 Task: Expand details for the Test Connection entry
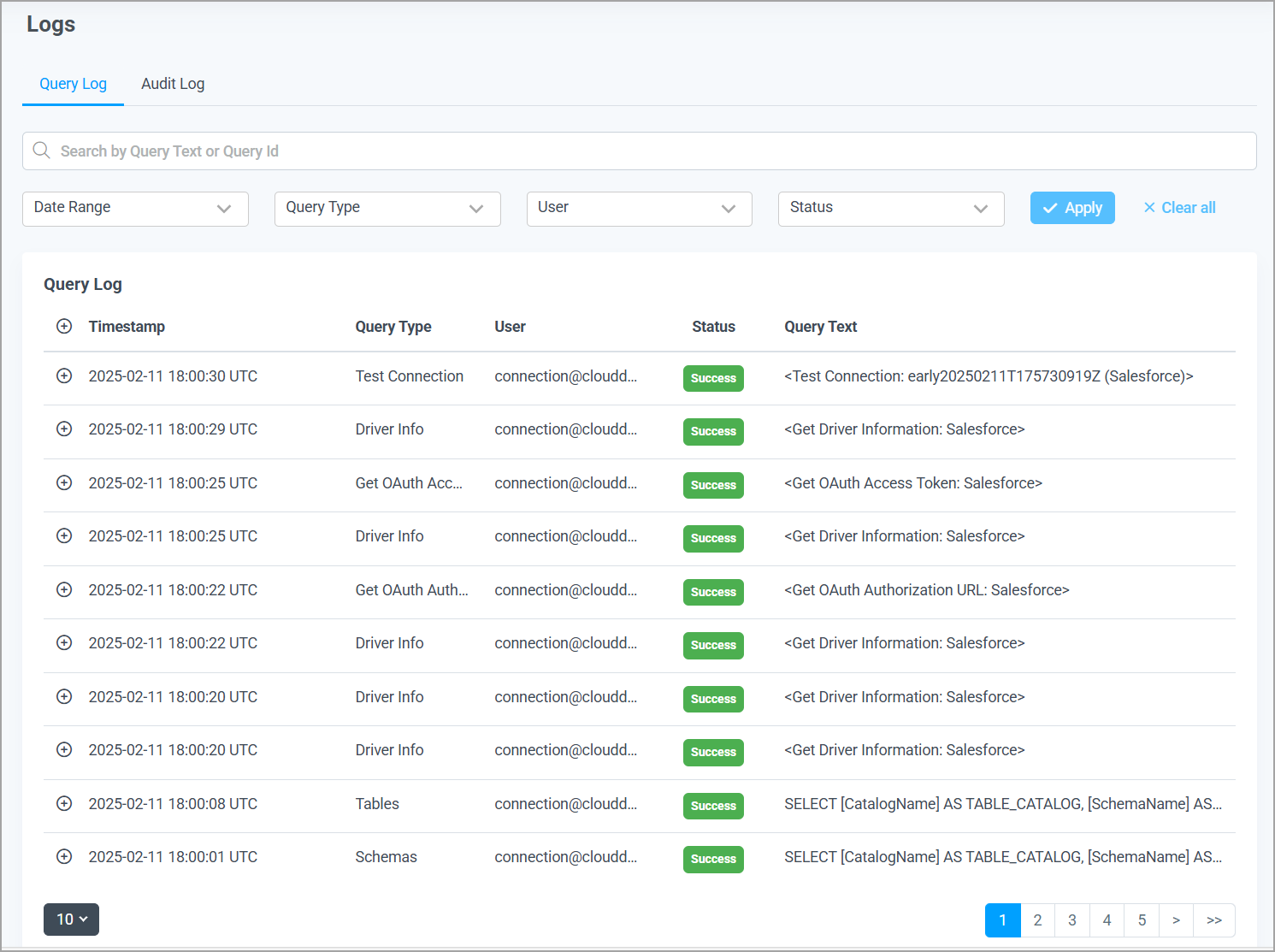(64, 375)
